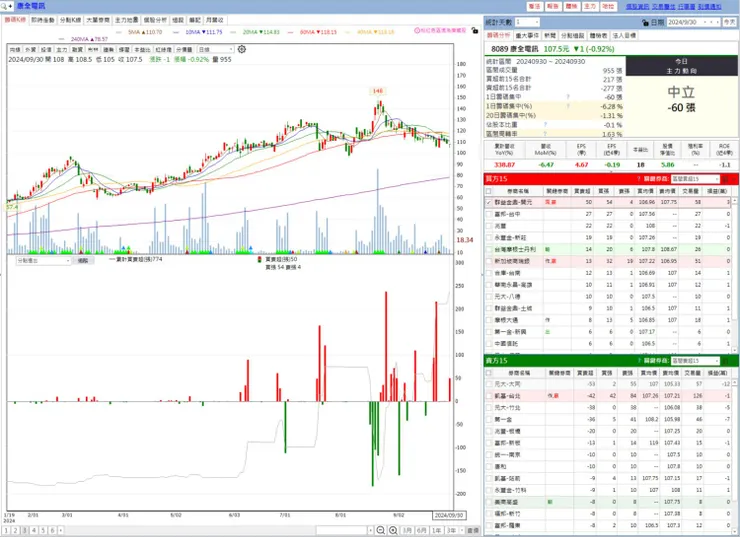740x537 pixels.
Task: Click the 交易量 column header in 買方15
Action: (690, 191)
